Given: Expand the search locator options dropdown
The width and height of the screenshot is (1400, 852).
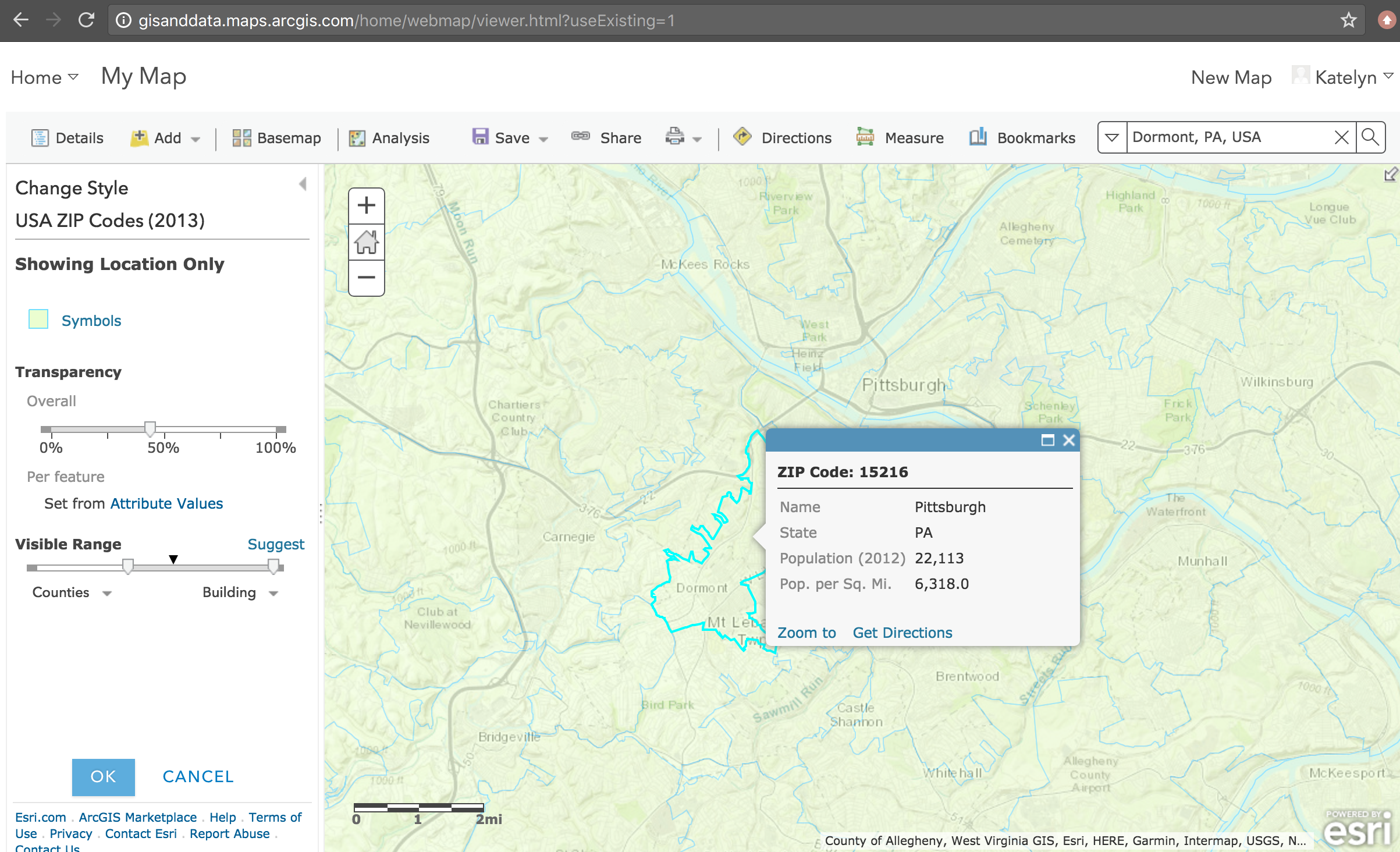Looking at the screenshot, I should point(1112,137).
